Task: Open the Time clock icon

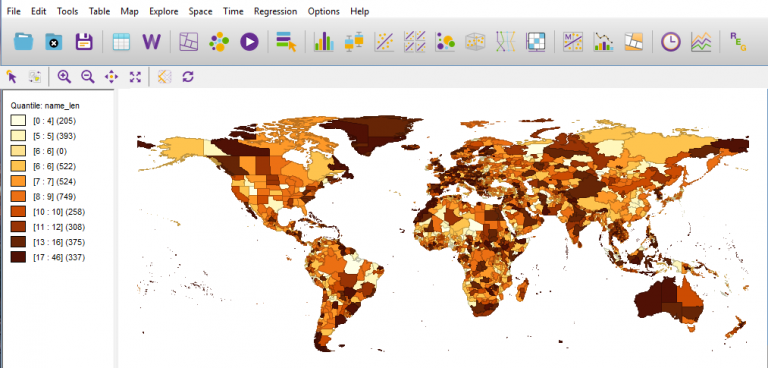Action: (671, 42)
